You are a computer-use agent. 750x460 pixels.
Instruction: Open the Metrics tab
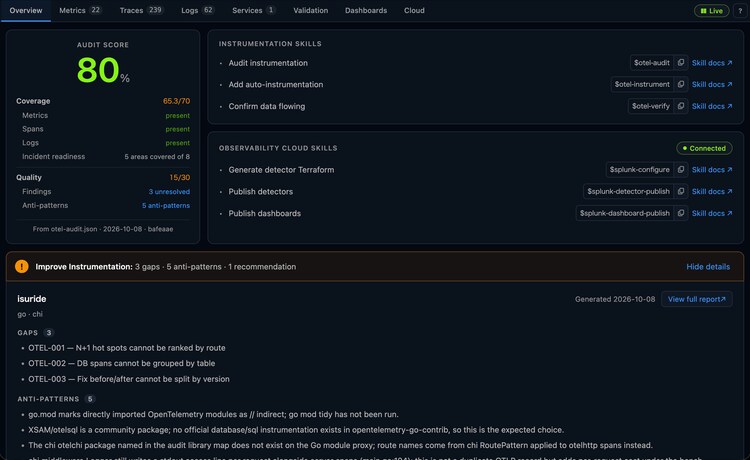pos(80,10)
